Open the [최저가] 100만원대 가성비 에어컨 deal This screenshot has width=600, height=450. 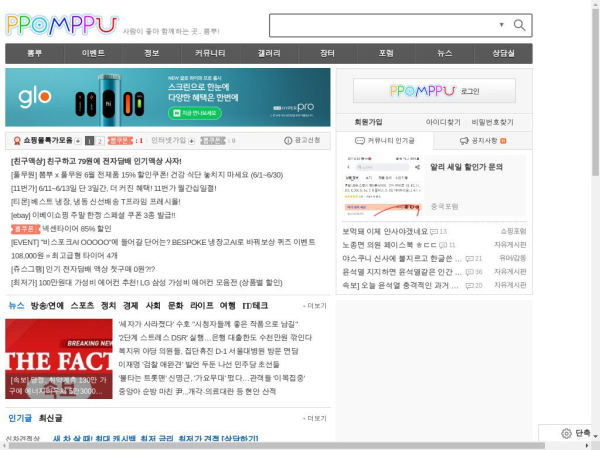pos(147,282)
